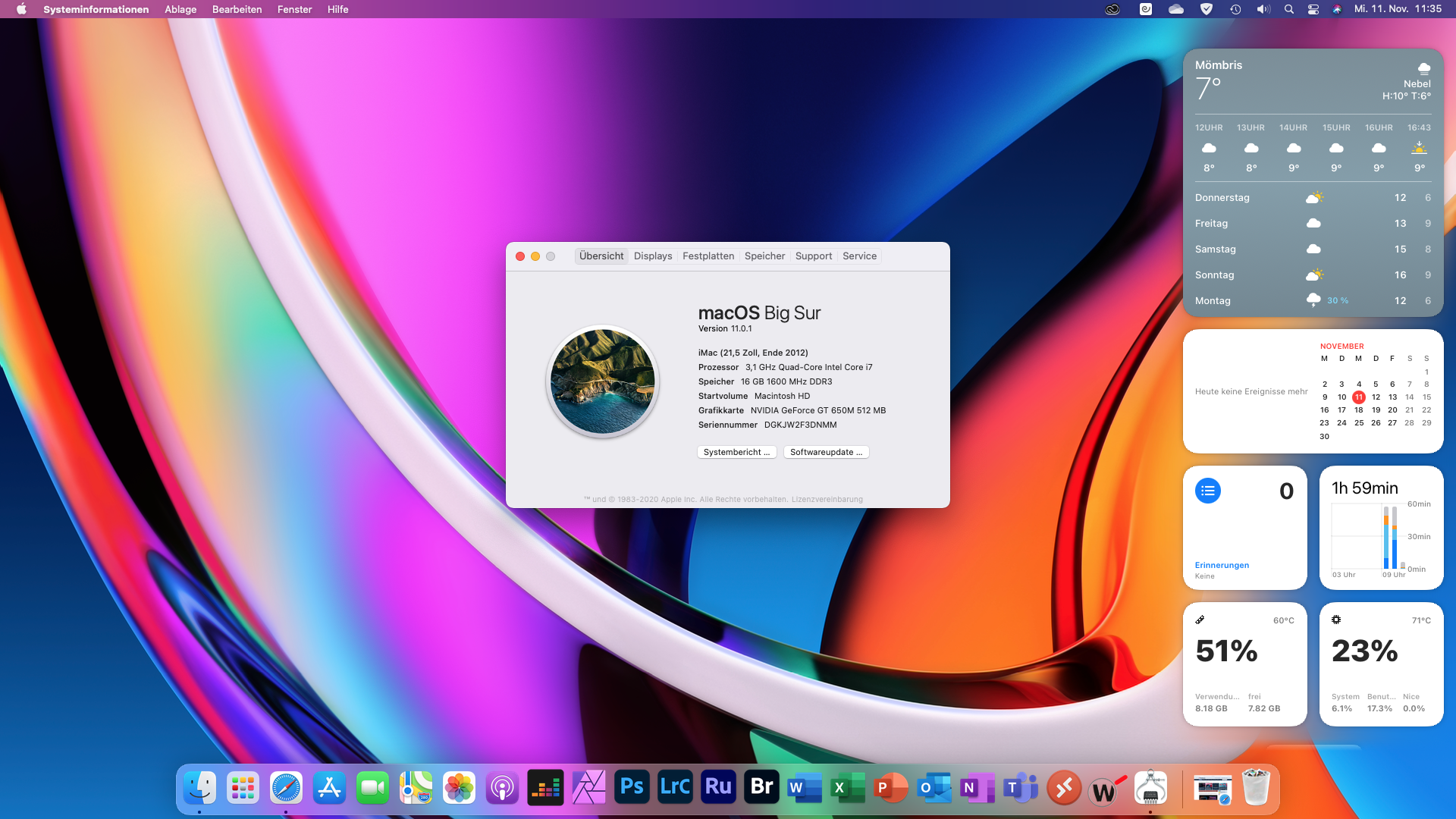Click the Softwareupdate button
This screenshot has width=1456, height=819.
coord(826,452)
